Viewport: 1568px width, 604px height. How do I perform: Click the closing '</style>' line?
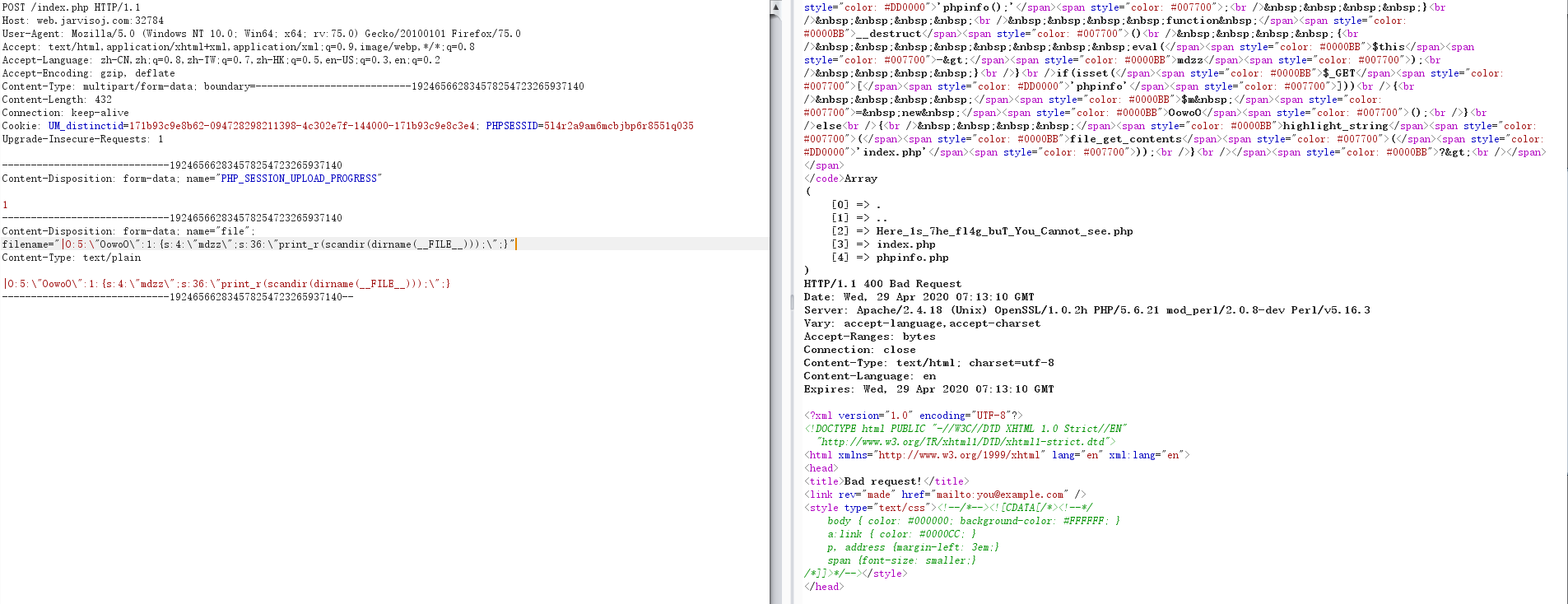pyautogui.click(x=855, y=574)
